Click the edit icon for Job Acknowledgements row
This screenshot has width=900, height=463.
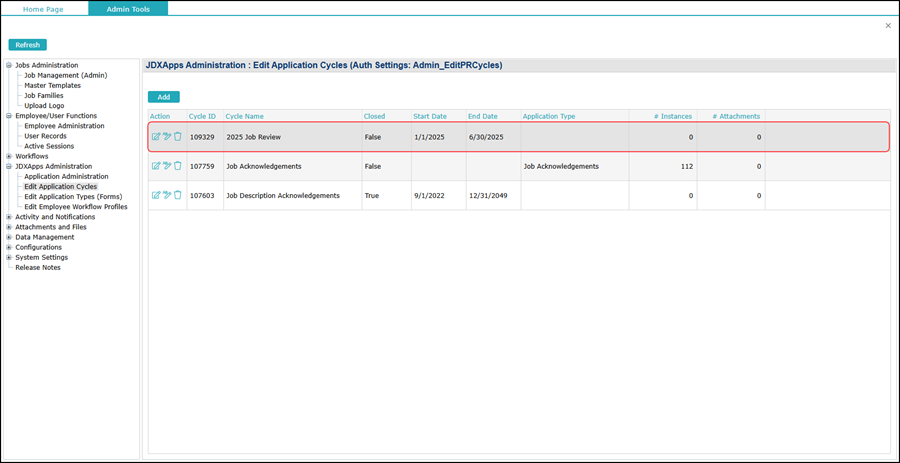(x=156, y=166)
